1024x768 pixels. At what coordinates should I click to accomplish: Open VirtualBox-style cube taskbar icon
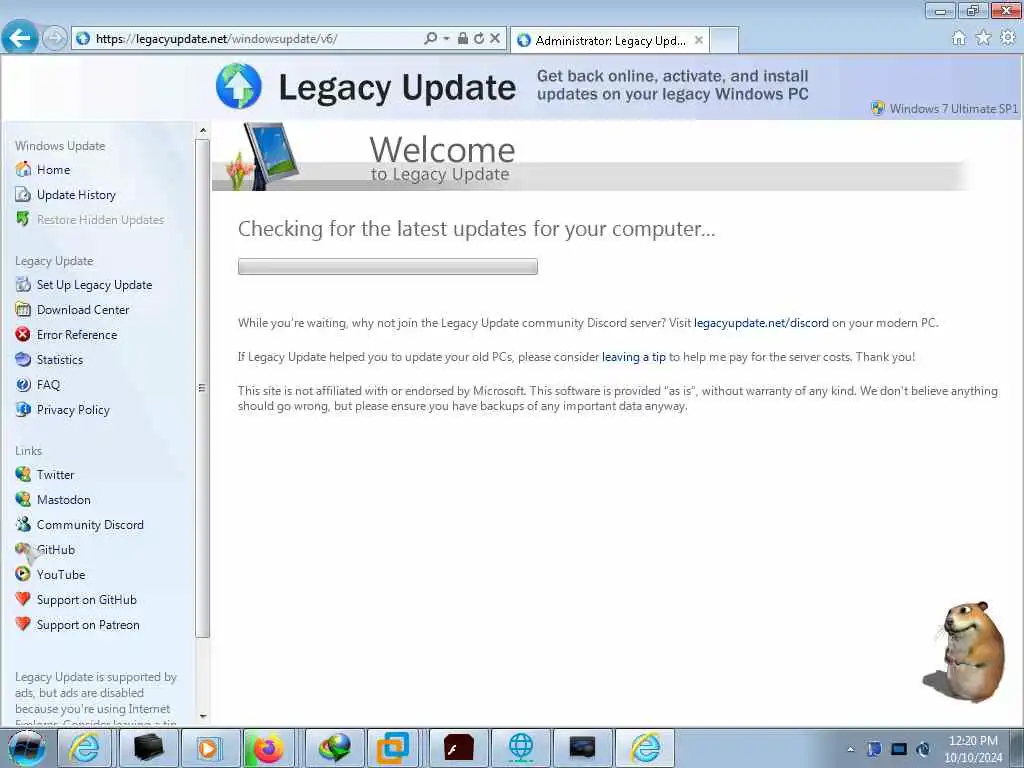[393, 748]
